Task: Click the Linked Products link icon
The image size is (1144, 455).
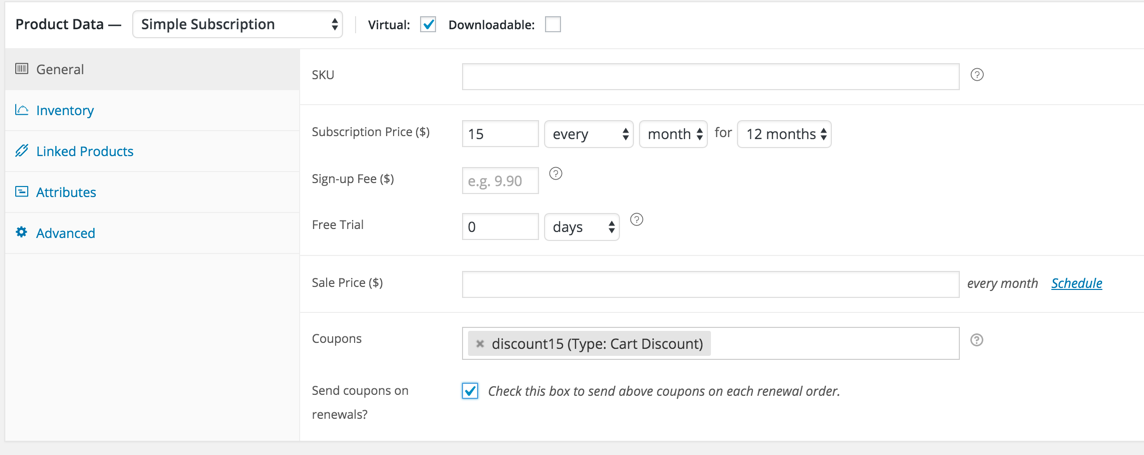Action: (22, 151)
